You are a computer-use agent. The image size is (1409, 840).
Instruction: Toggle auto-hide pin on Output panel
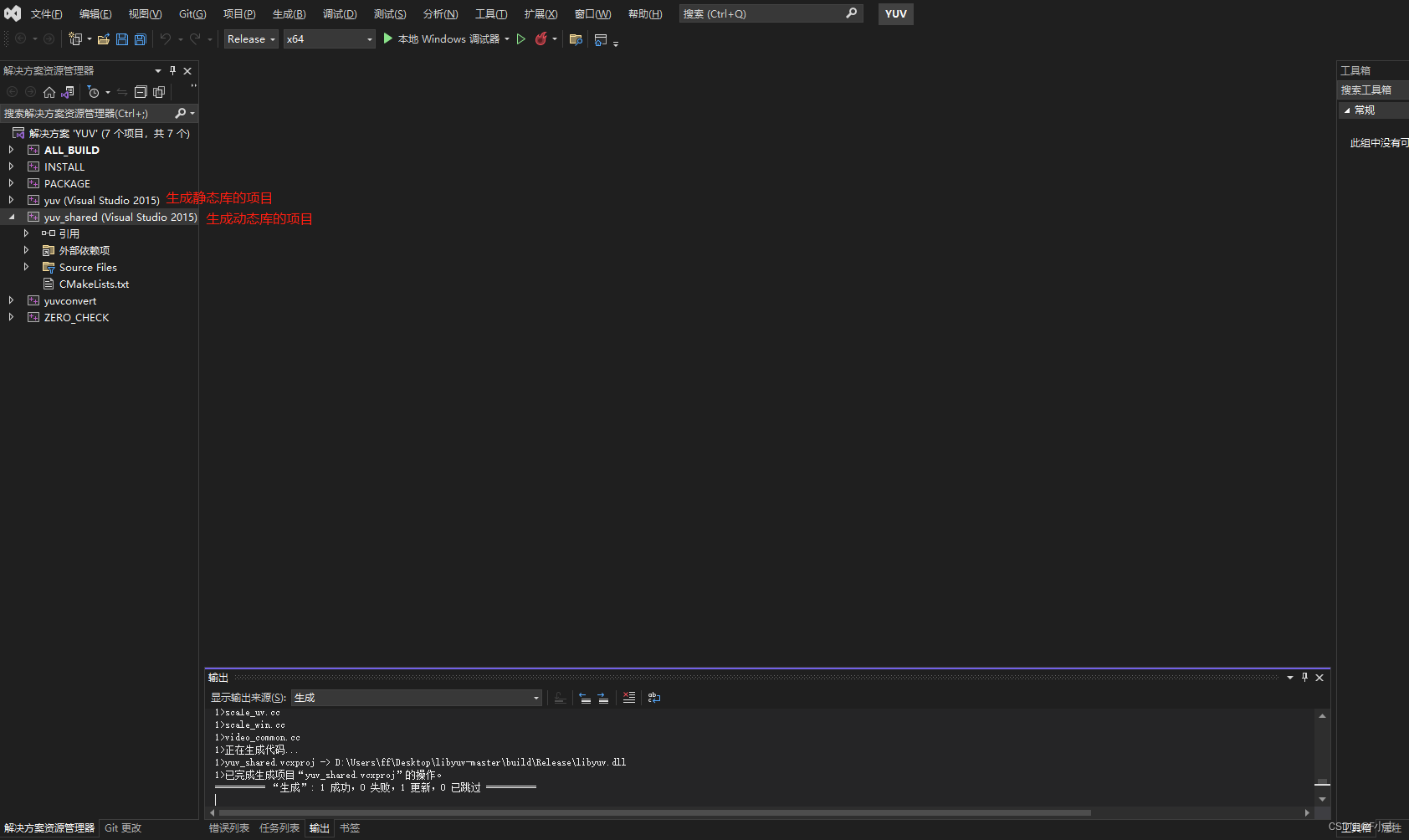coord(1304,678)
